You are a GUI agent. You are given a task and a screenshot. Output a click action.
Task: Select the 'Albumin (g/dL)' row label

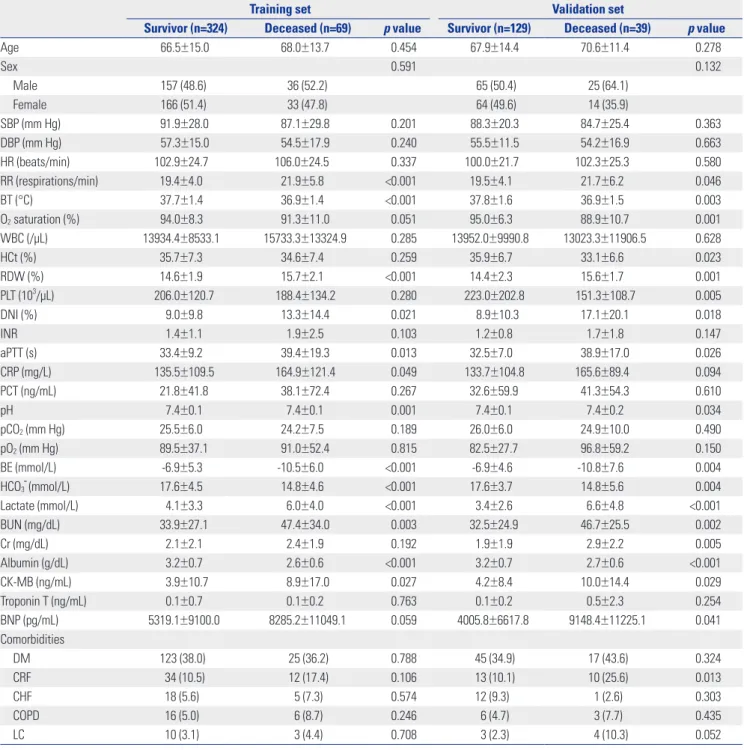tap(34, 564)
